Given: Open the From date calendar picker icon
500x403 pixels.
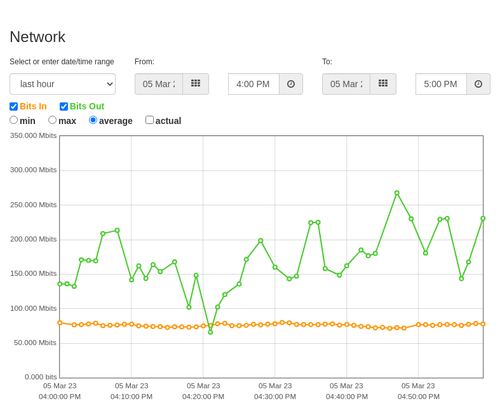Looking at the screenshot, I should (x=196, y=84).
